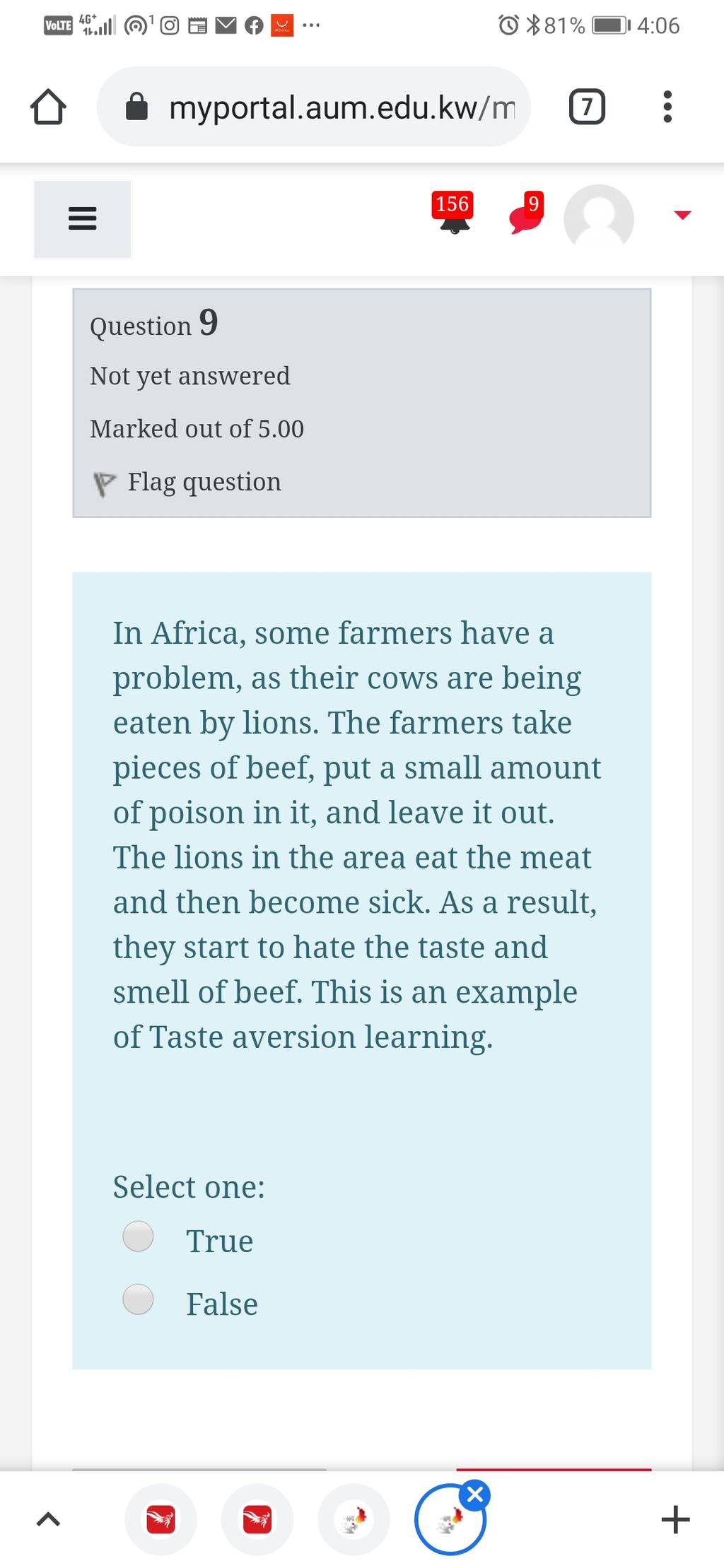Switch to first red bird tab

[x=160, y=1519]
